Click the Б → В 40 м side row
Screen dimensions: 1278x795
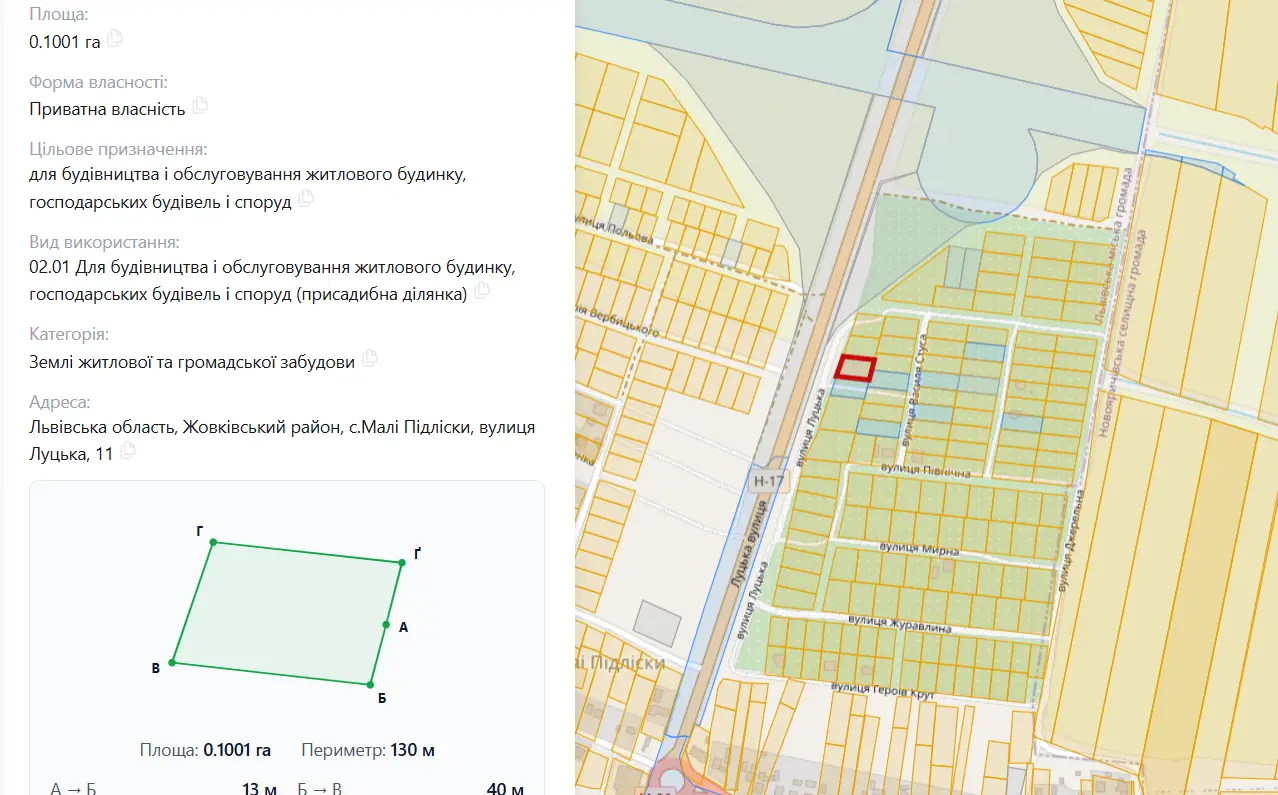coord(411,789)
